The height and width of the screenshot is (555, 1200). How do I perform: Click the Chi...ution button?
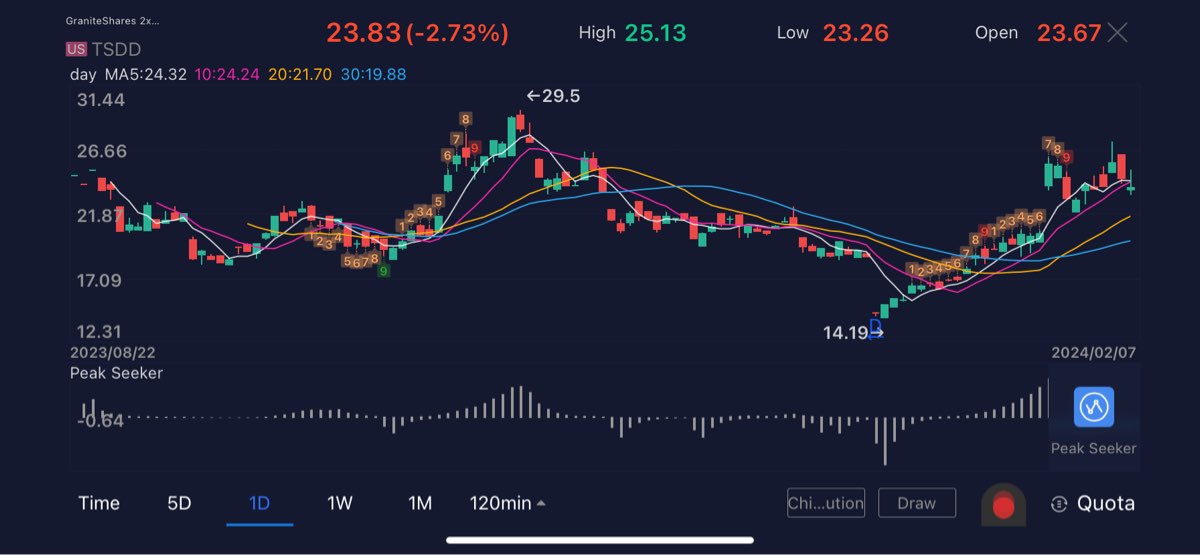tap(825, 503)
